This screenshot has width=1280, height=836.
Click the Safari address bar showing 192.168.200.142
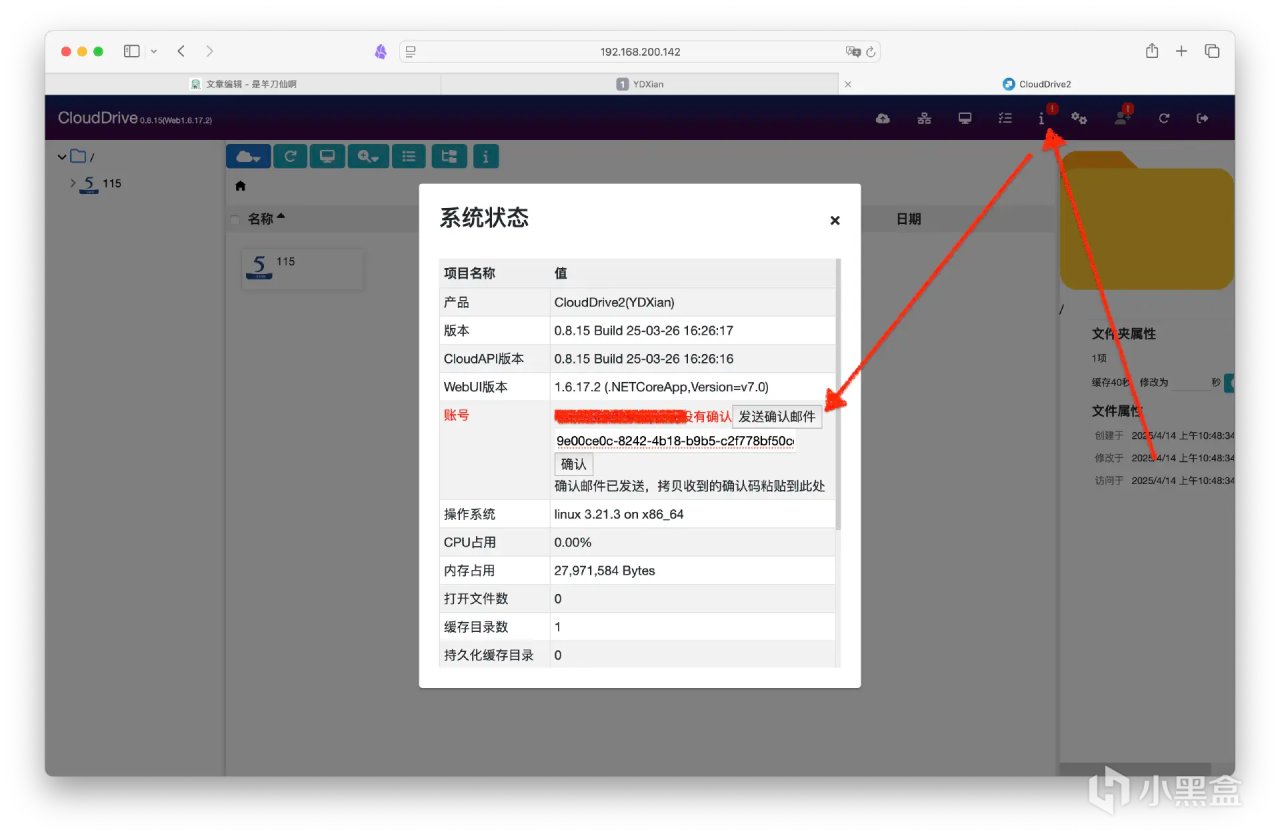click(640, 51)
